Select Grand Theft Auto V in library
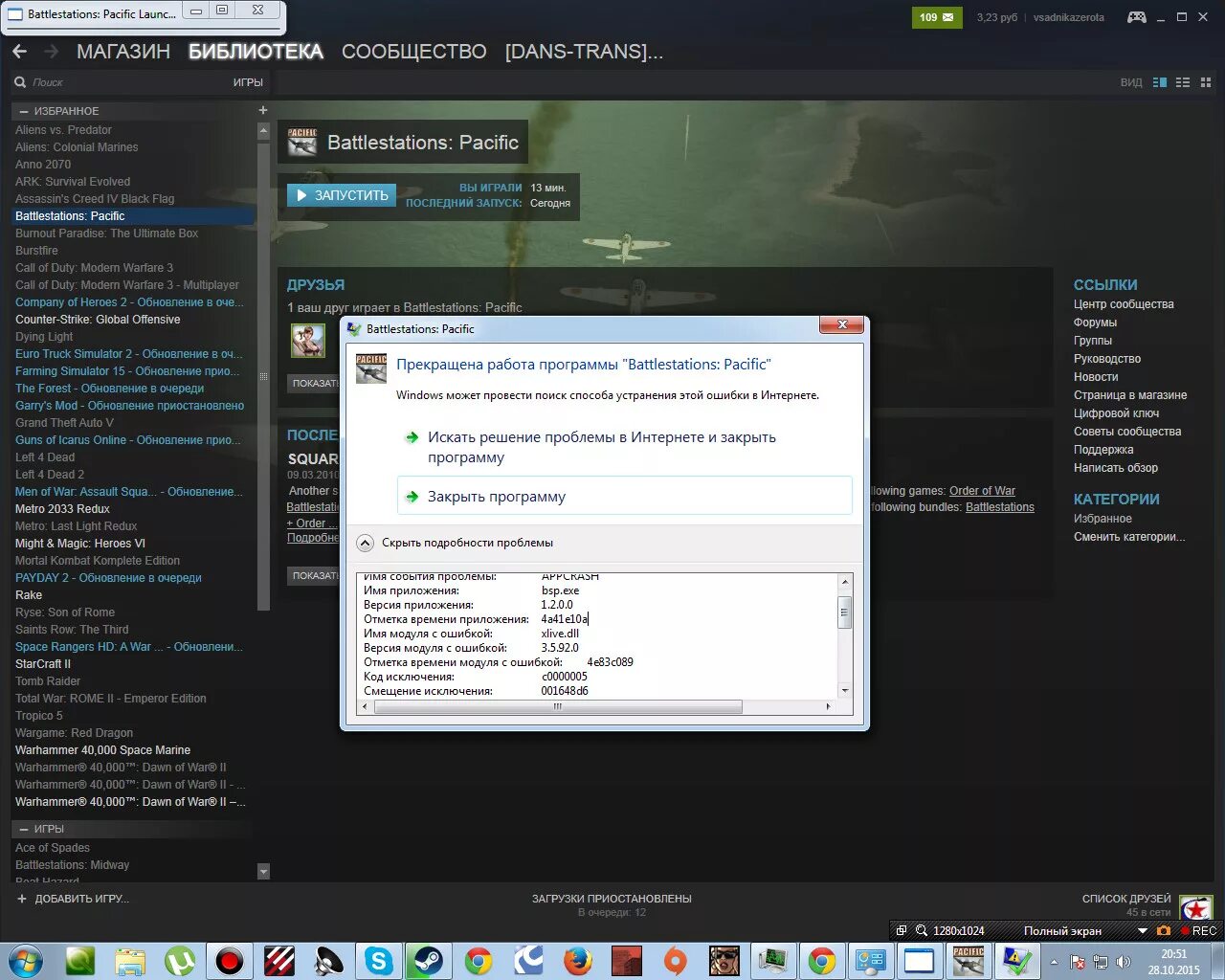The image size is (1225, 980). tap(64, 423)
